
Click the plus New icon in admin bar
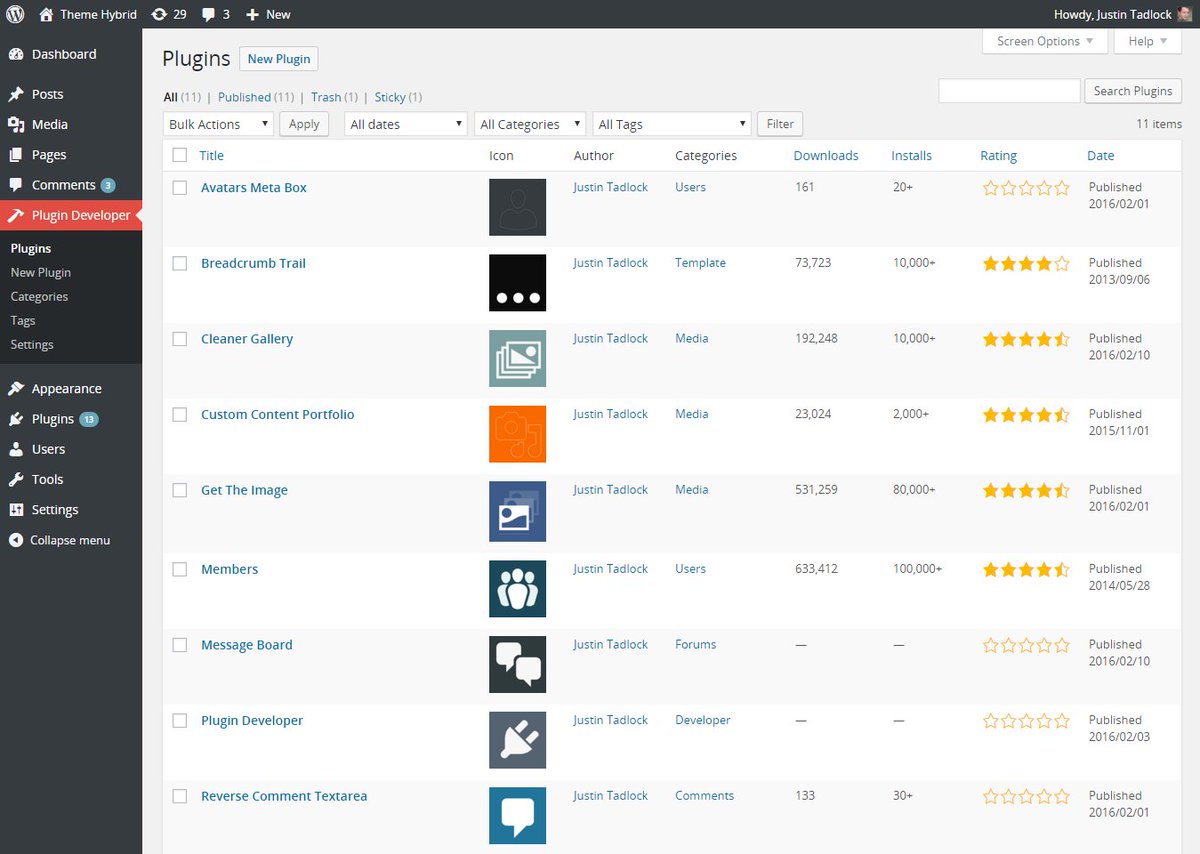pos(252,14)
